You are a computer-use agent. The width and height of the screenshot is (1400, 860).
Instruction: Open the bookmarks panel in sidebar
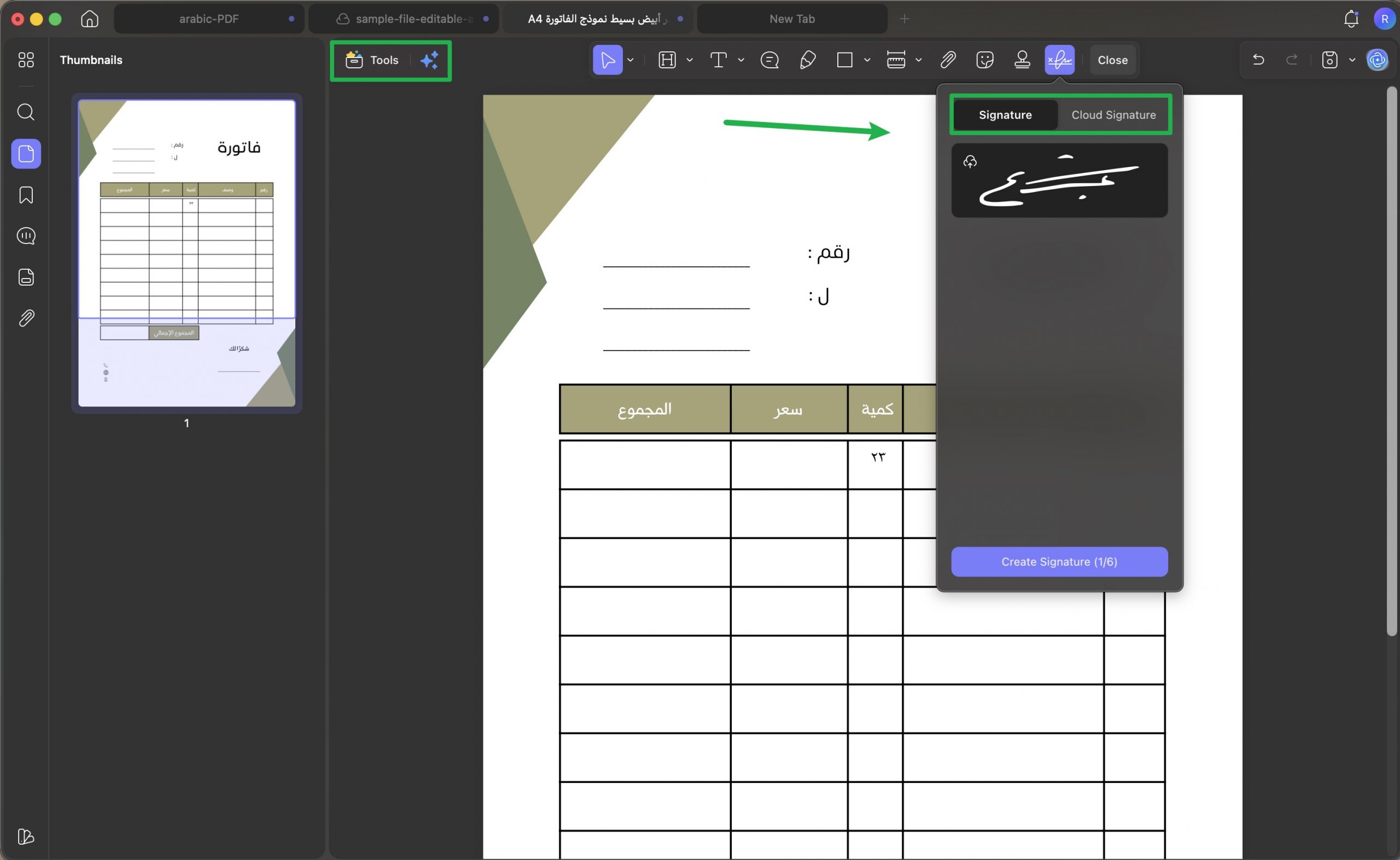(x=26, y=195)
